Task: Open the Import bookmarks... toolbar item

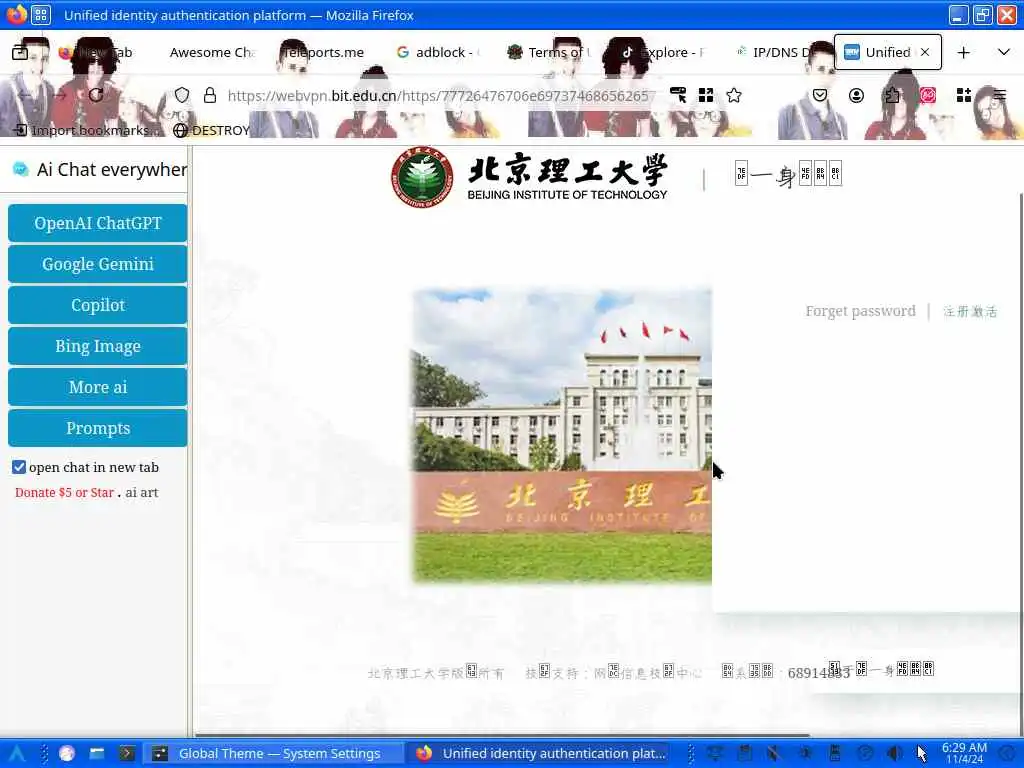Action: point(86,130)
